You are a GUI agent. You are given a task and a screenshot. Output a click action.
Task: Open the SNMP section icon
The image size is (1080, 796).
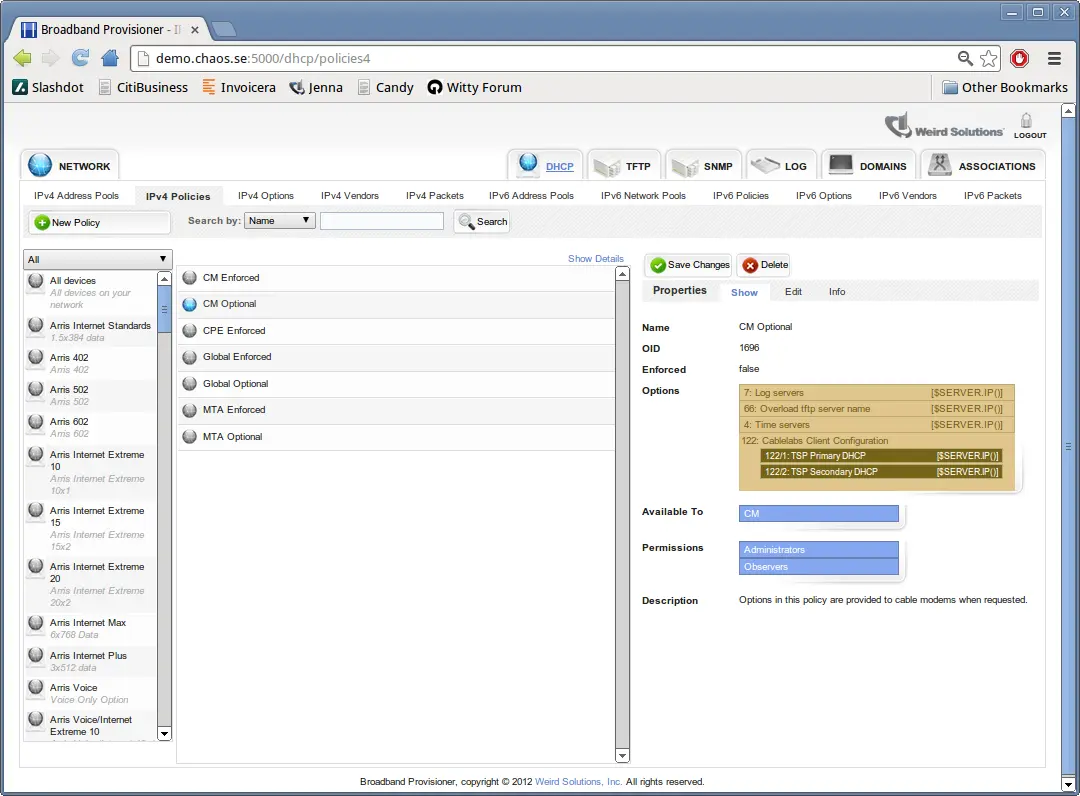(685, 166)
